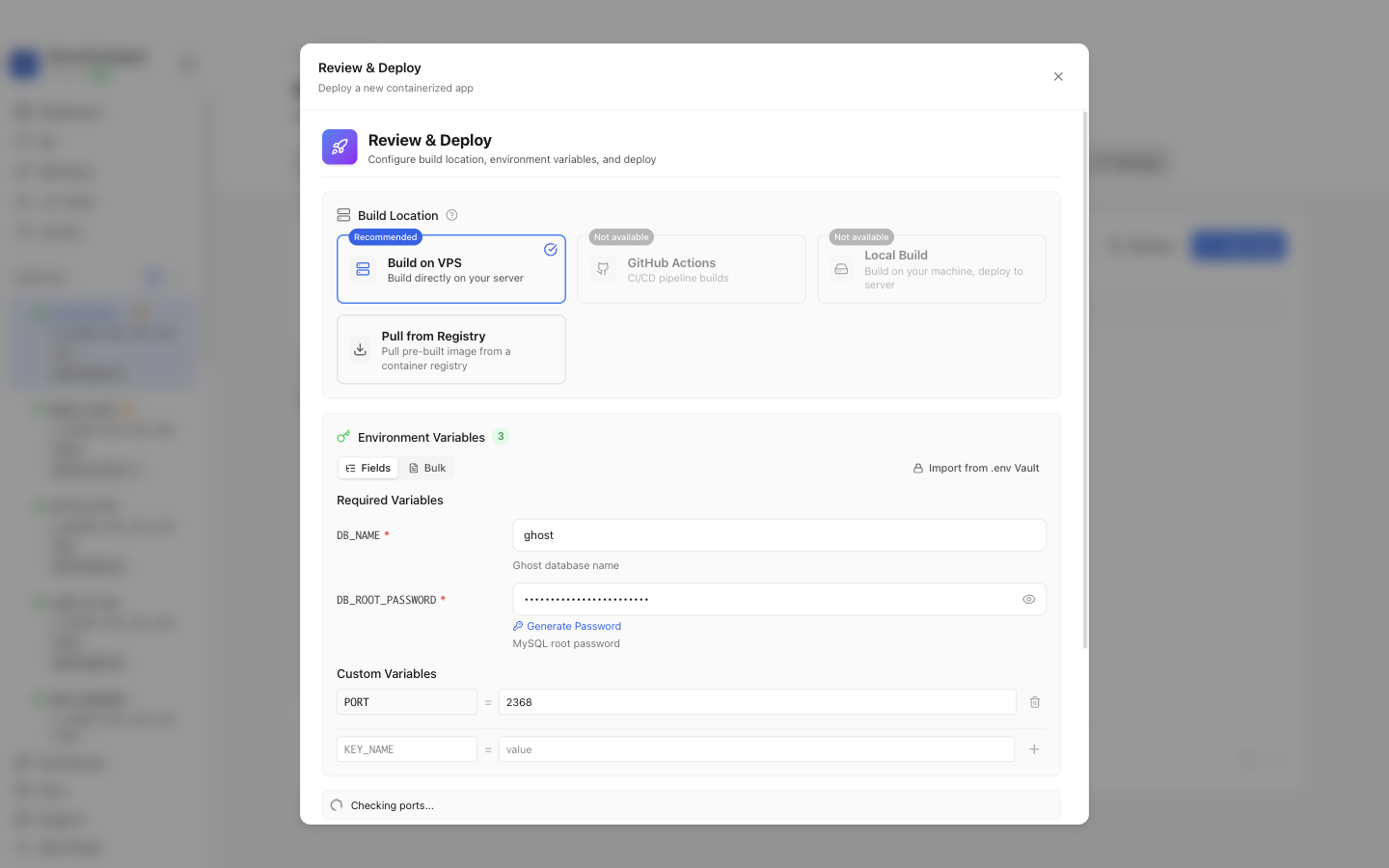Image resolution: width=1389 pixels, height=868 pixels.
Task: Click the Ghost database name hint
Action: [x=566, y=566]
